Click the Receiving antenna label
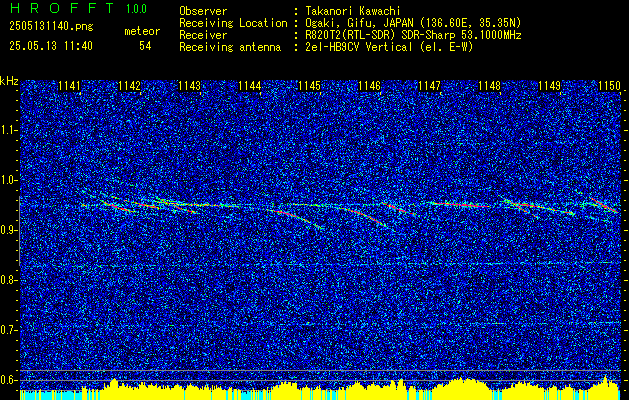Screen dimensions: 629x400 tap(230, 47)
